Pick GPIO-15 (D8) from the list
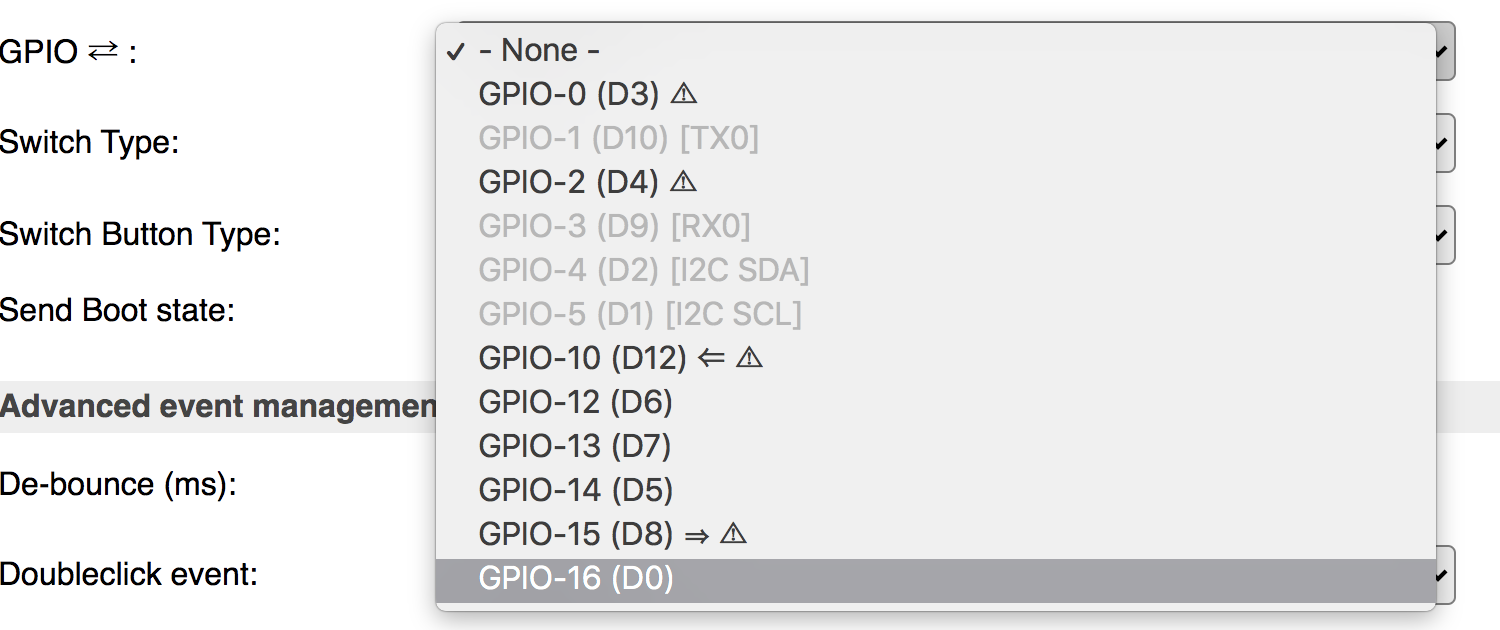The width and height of the screenshot is (1500, 630). [936, 534]
